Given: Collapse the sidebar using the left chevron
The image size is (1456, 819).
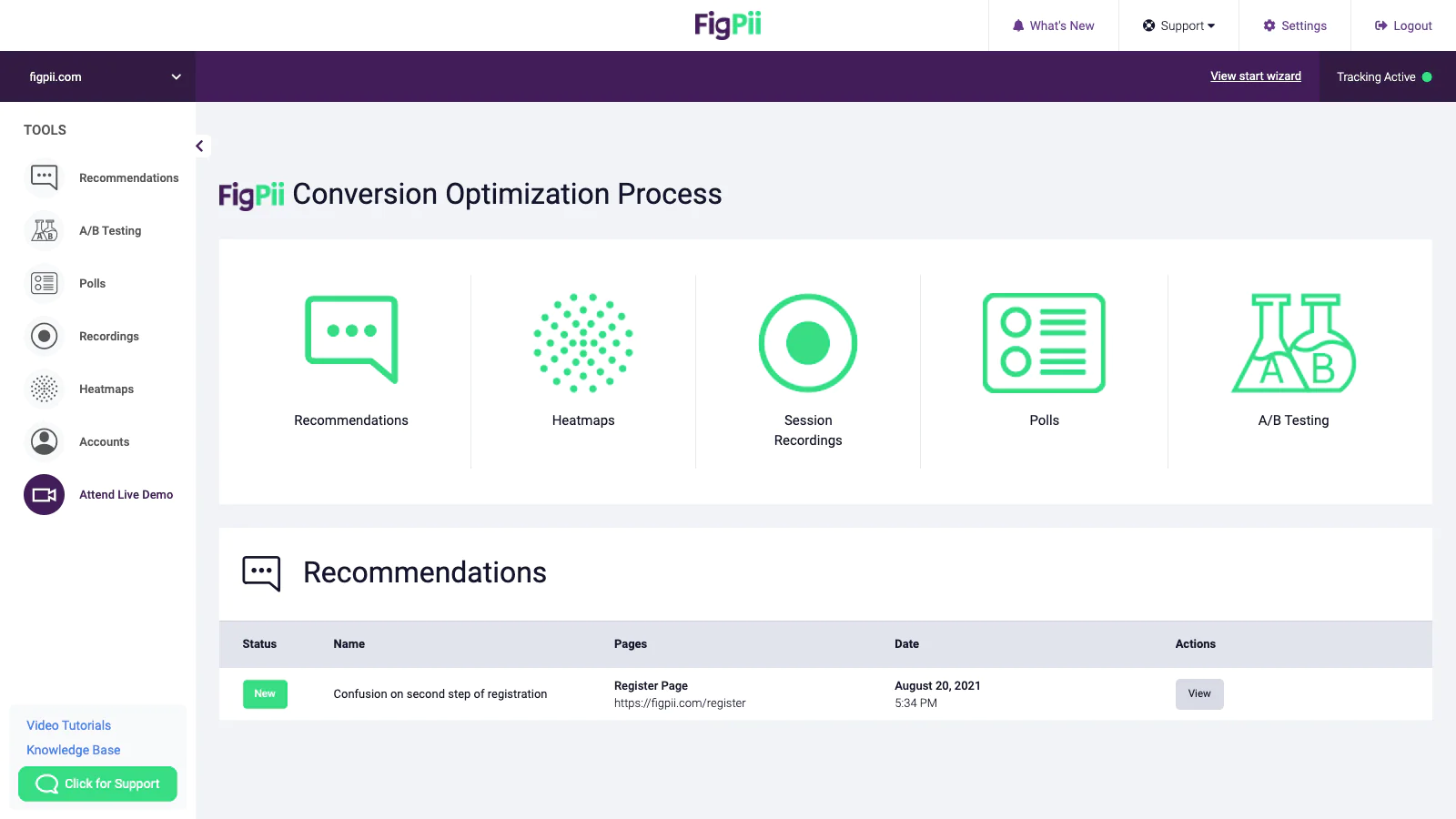Looking at the screenshot, I should pos(200,146).
